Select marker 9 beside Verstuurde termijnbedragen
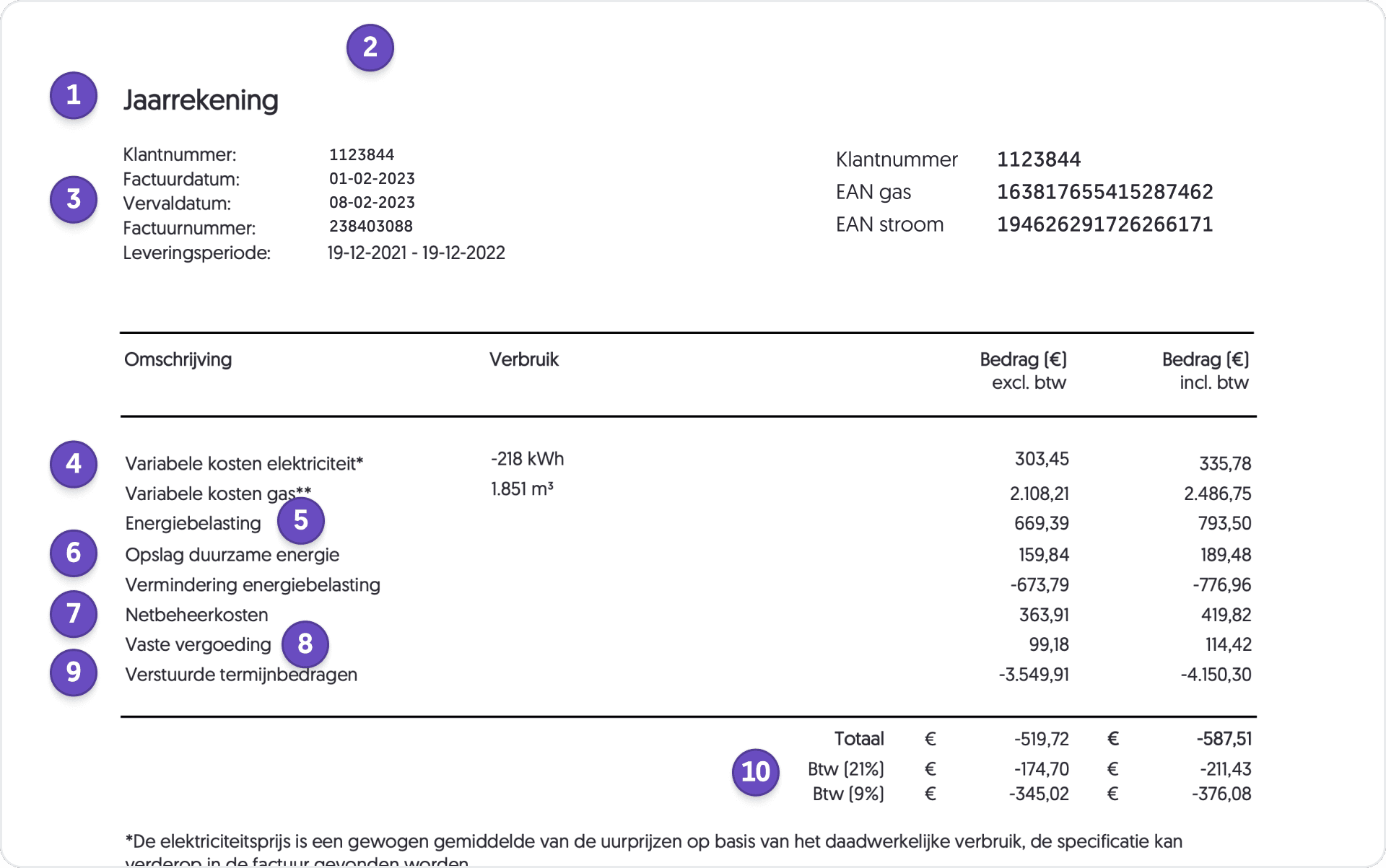 [72, 672]
